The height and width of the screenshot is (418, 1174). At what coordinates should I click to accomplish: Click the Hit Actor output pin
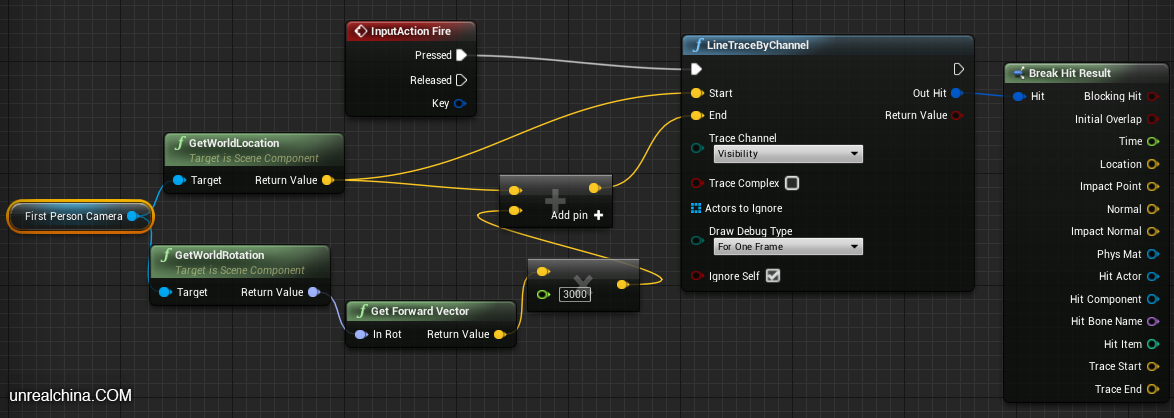(1153, 276)
